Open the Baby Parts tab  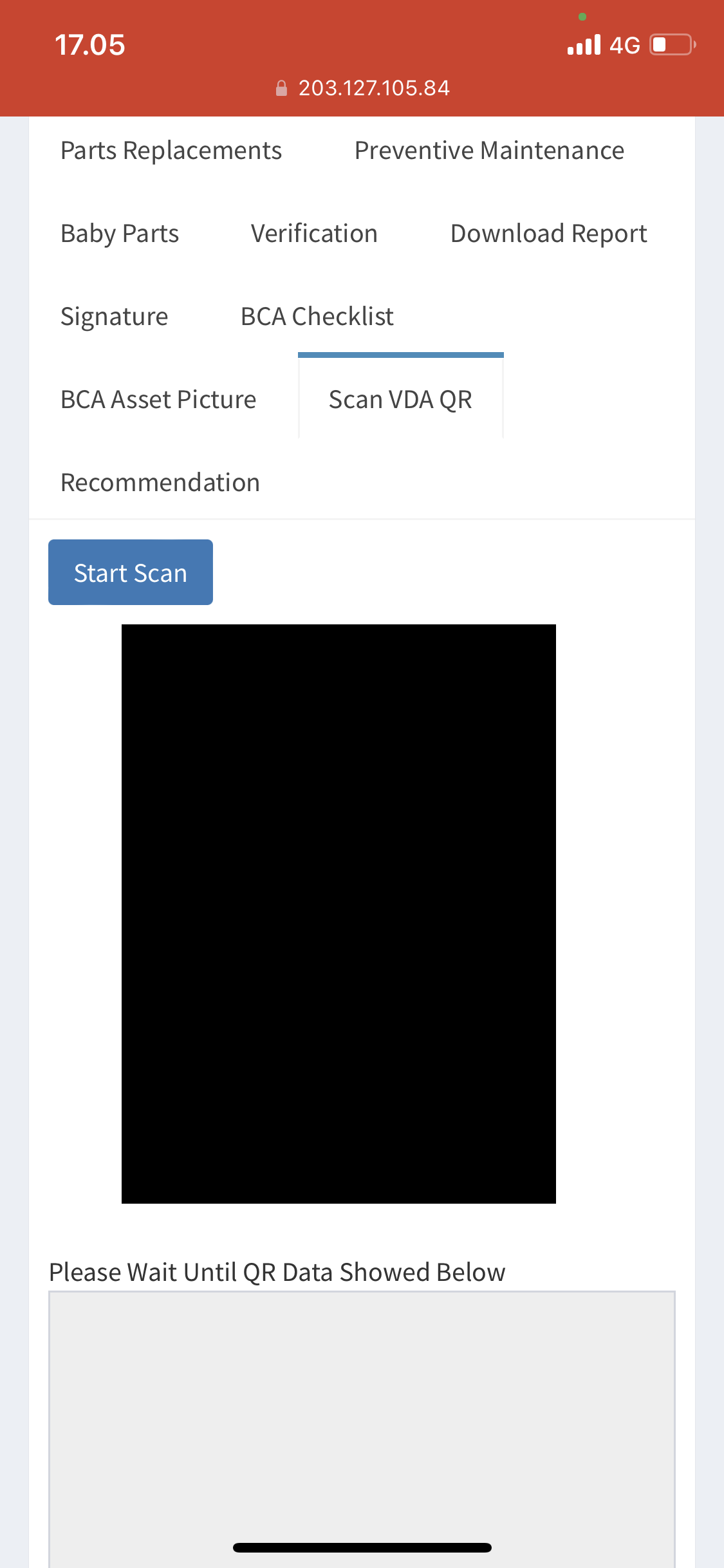pyautogui.click(x=120, y=234)
